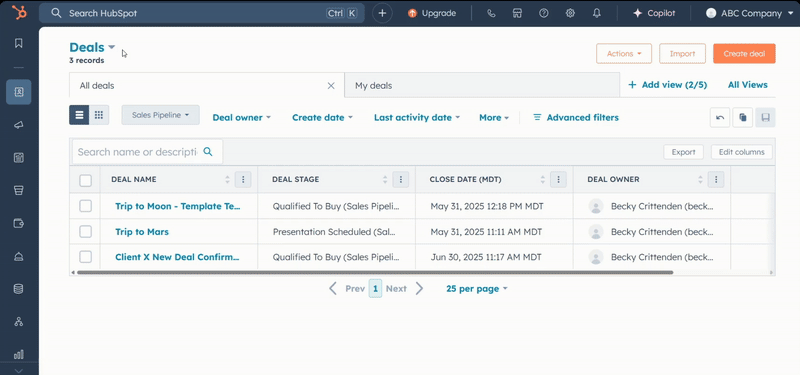Open the CRM contacts sidebar icon
The height and width of the screenshot is (375, 800).
tap(19, 92)
